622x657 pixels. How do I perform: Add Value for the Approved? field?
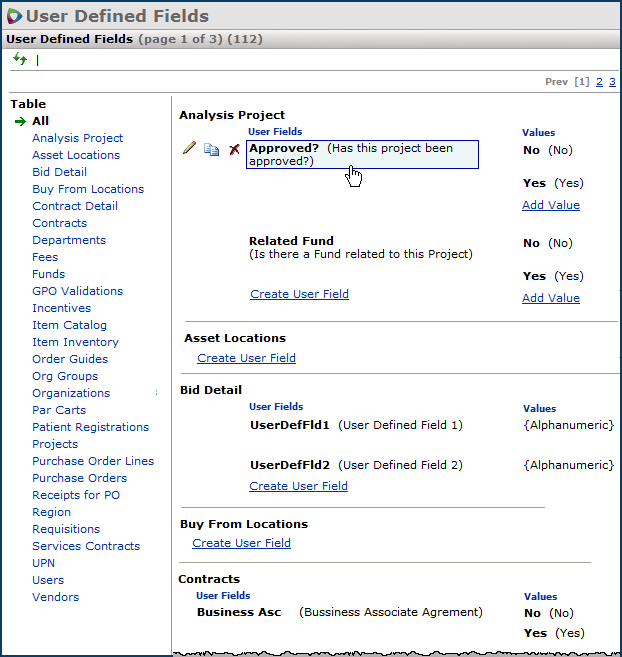coord(550,205)
